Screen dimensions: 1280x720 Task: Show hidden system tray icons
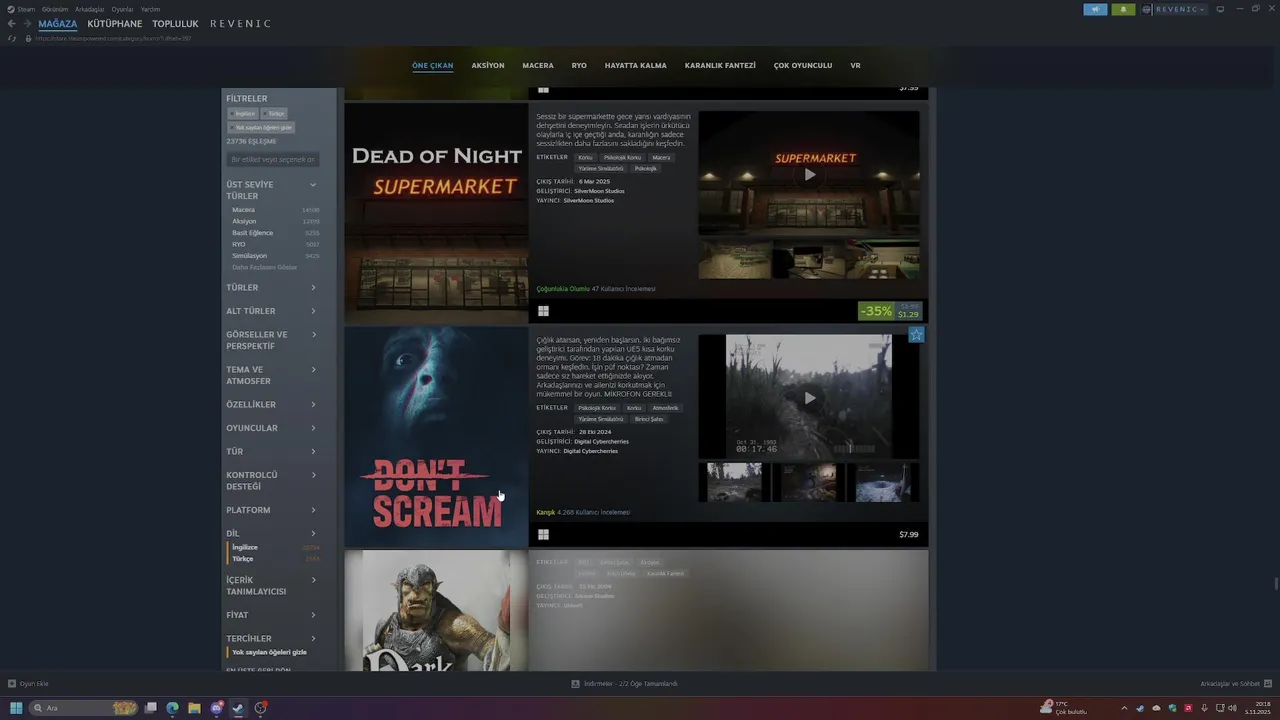(1124, 708)
